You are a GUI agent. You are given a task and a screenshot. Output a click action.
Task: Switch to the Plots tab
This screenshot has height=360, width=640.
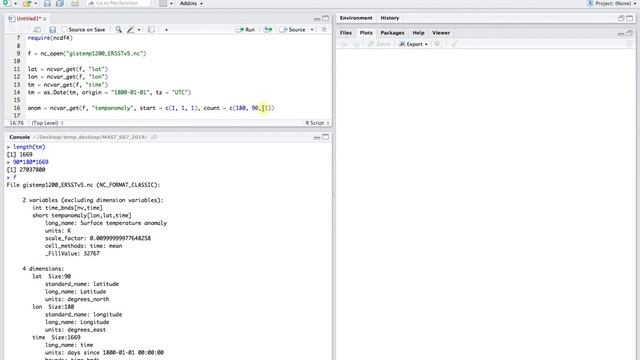366,33
